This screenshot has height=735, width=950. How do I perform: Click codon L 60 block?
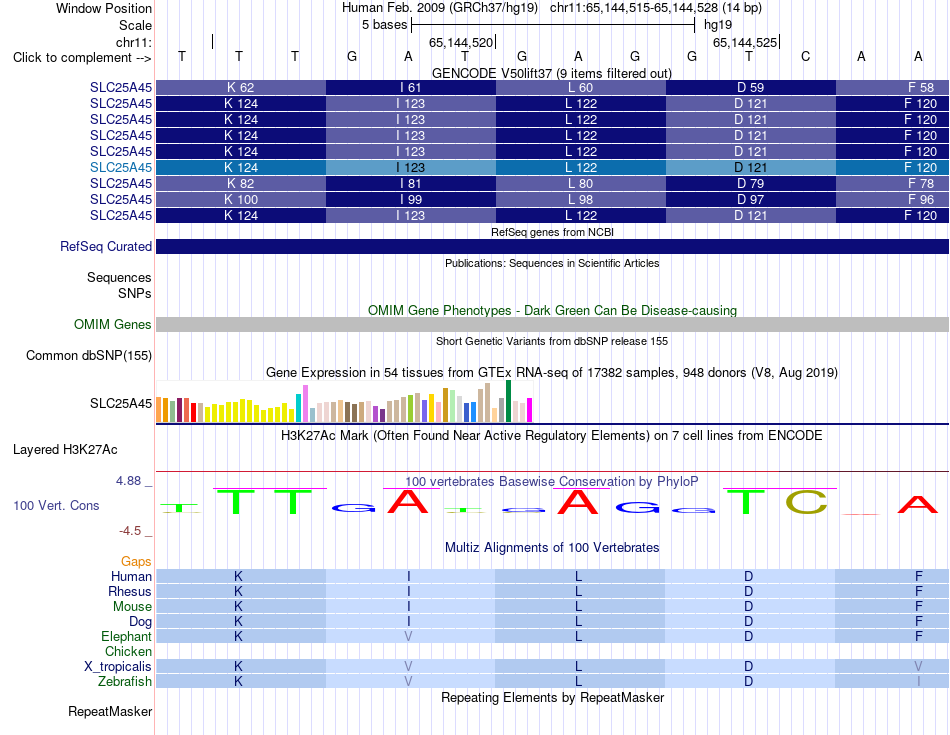click(581, 87)
